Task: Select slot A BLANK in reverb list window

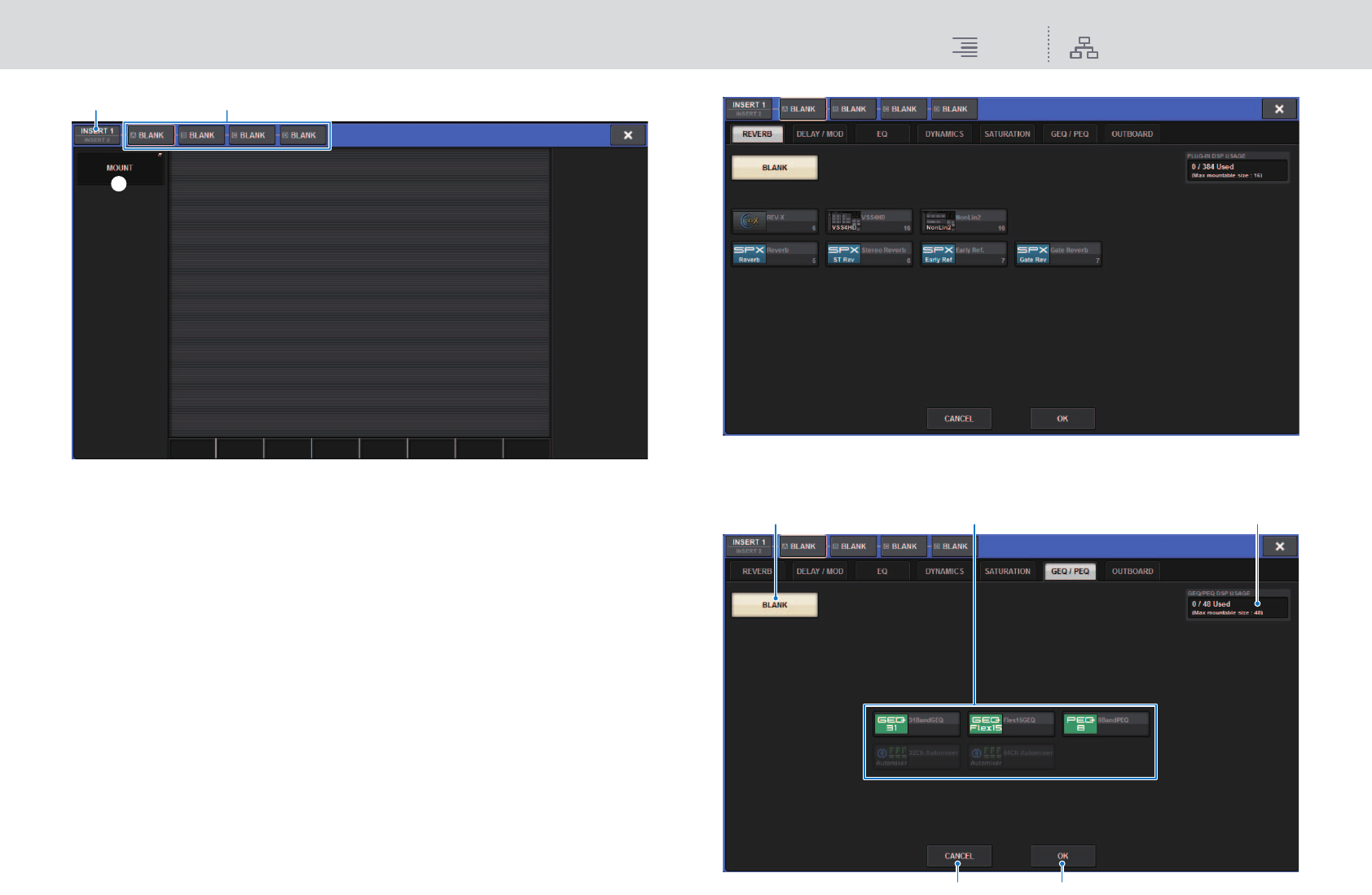Action: (x=803, y=109)
